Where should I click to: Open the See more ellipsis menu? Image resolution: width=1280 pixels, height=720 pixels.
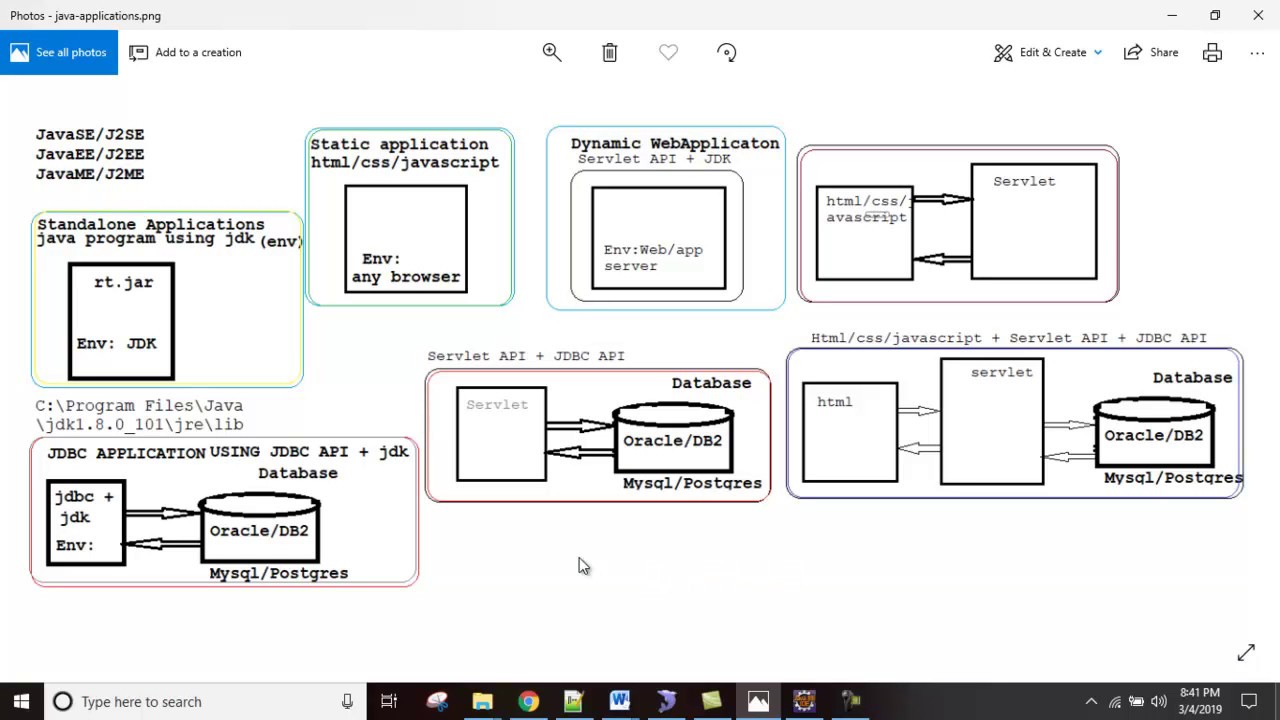[1257, 52]
